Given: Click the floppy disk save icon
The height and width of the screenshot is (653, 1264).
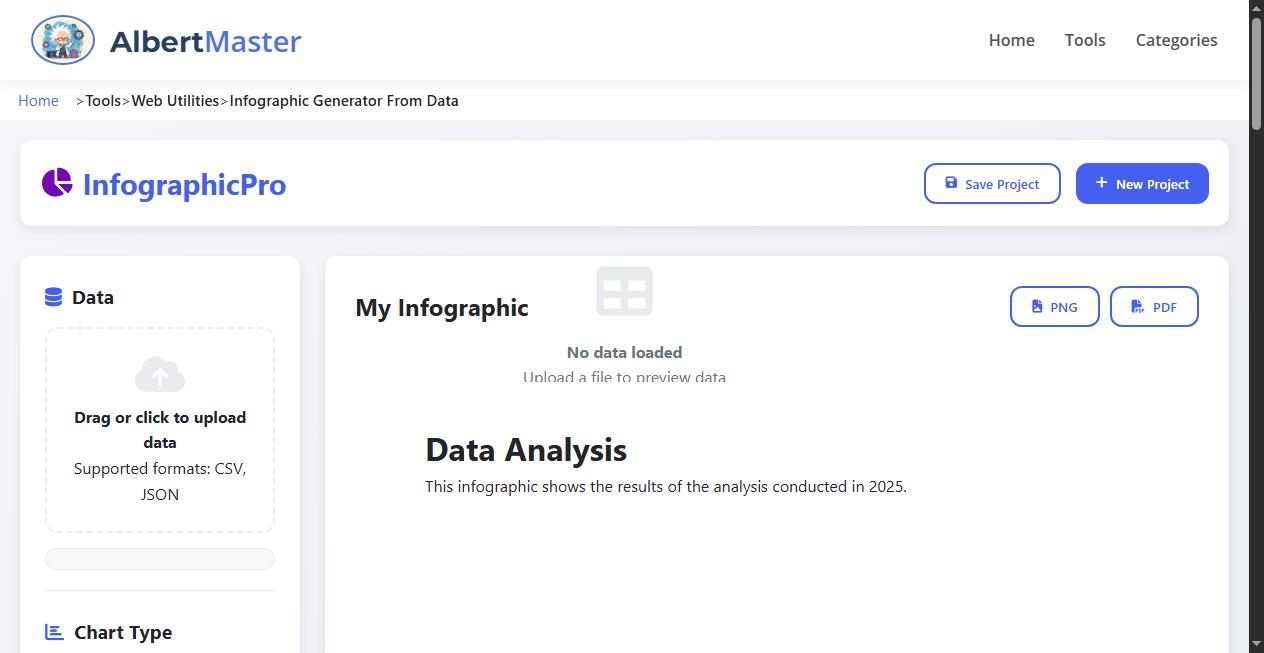Looking at the screenshot, I should pos(951,183).
